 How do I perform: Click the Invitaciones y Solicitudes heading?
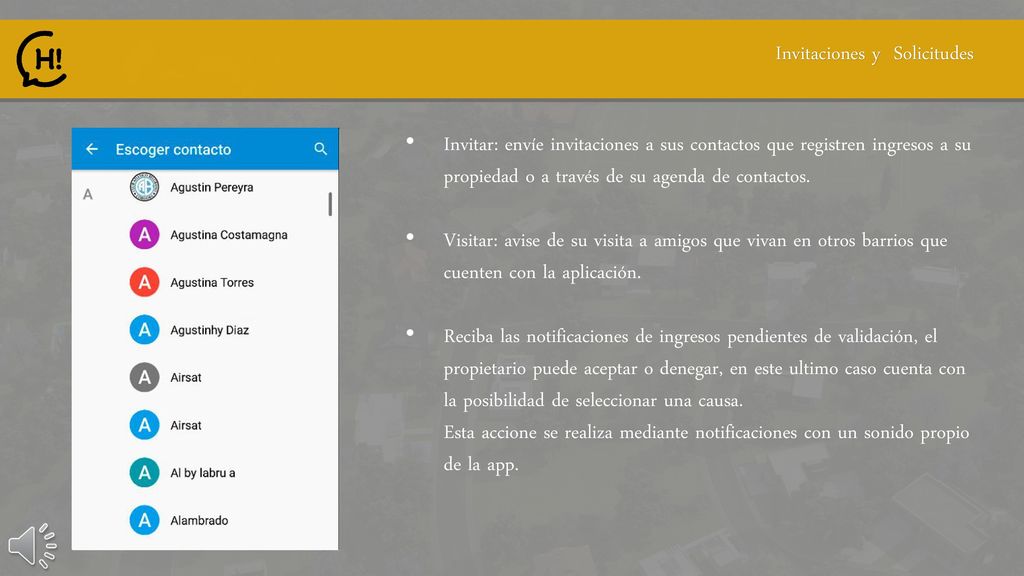click(x=874, y=54)
